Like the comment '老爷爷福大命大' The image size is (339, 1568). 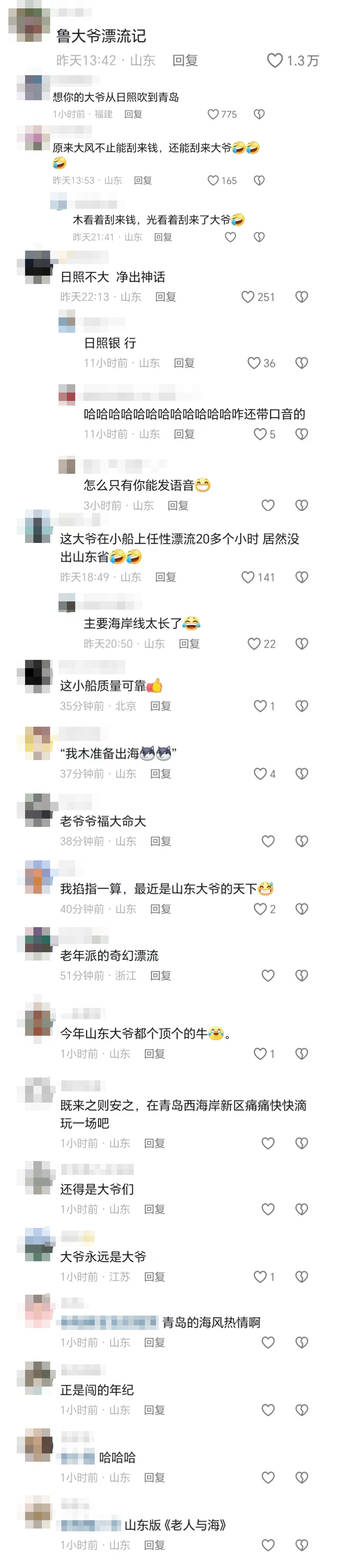268,840
